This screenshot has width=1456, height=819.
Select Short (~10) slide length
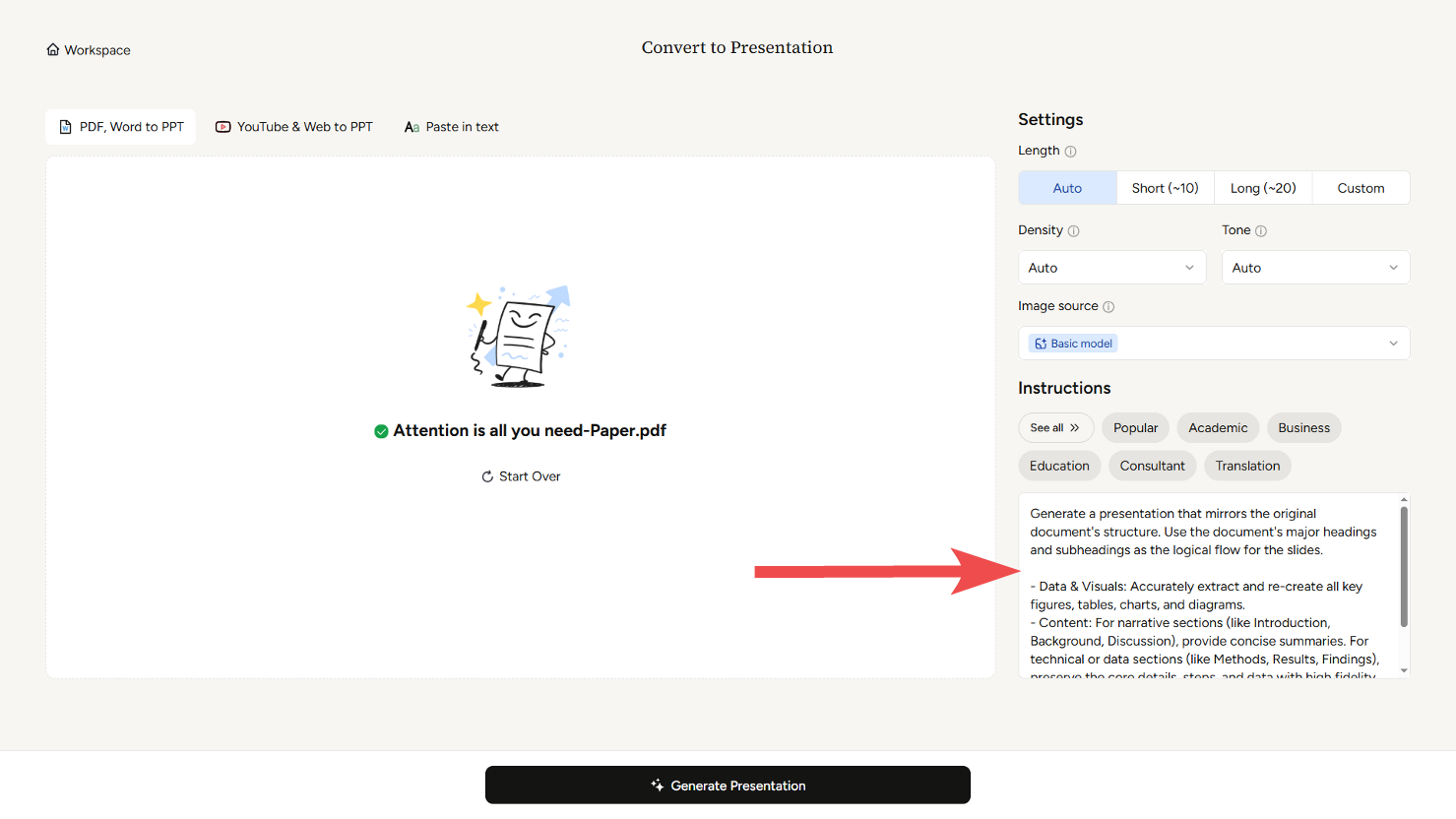(x=1165, y=188)
